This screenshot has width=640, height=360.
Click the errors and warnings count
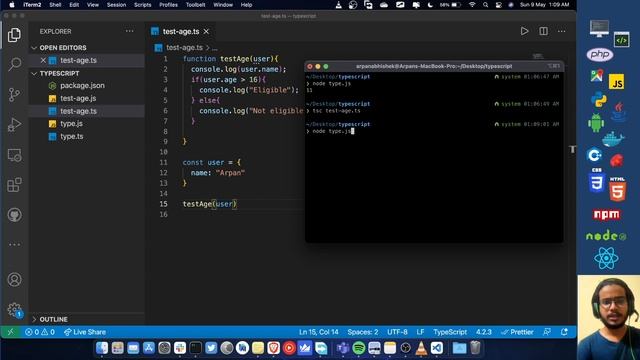(40, 332)
